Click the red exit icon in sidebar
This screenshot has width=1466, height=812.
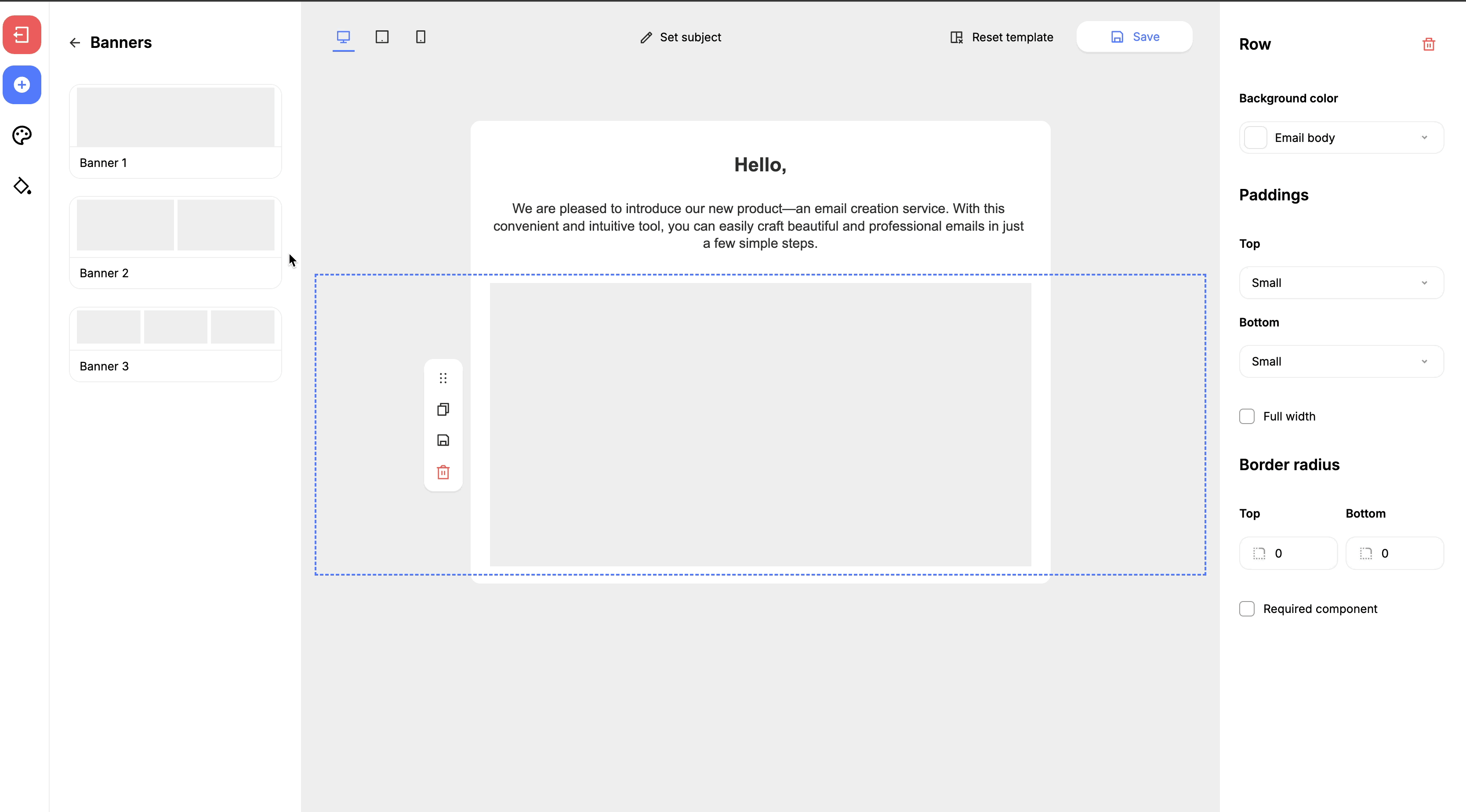pos(22,35)
